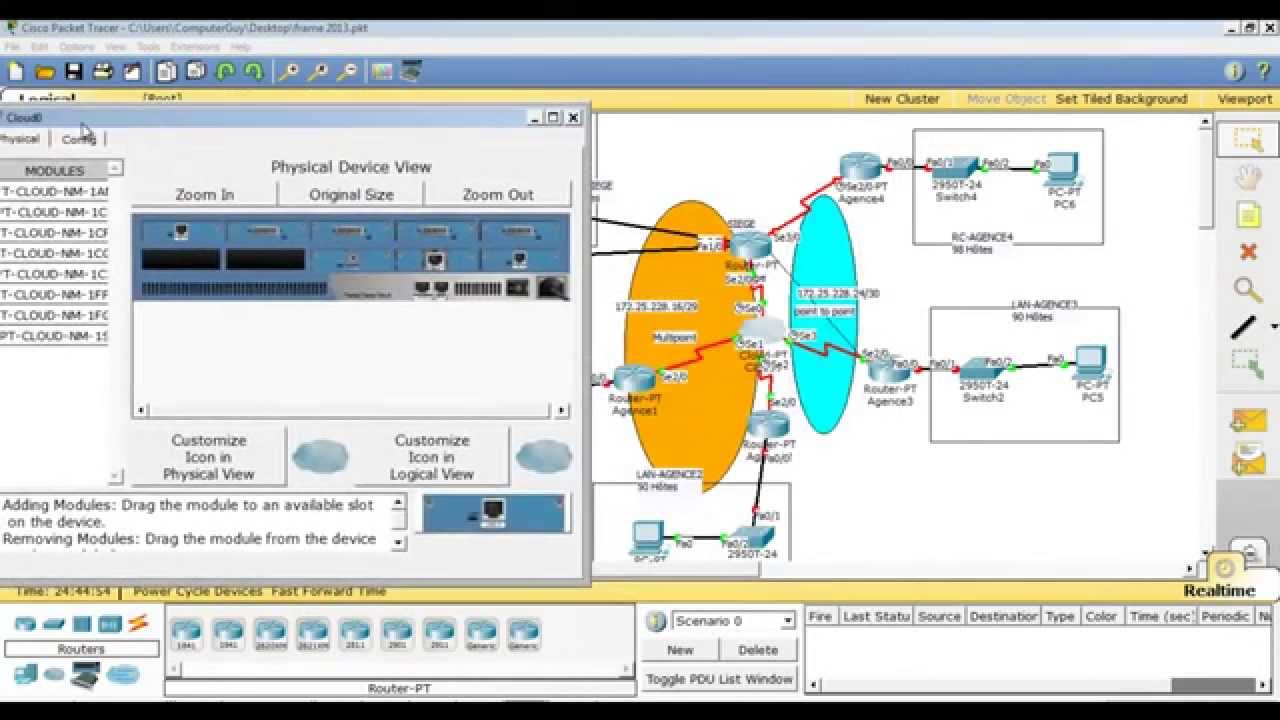Viewport: 1280px width, 720px height.
Task: Select the PT-CLOUD-NM-1AM module
Action: [x=54, y=191]
